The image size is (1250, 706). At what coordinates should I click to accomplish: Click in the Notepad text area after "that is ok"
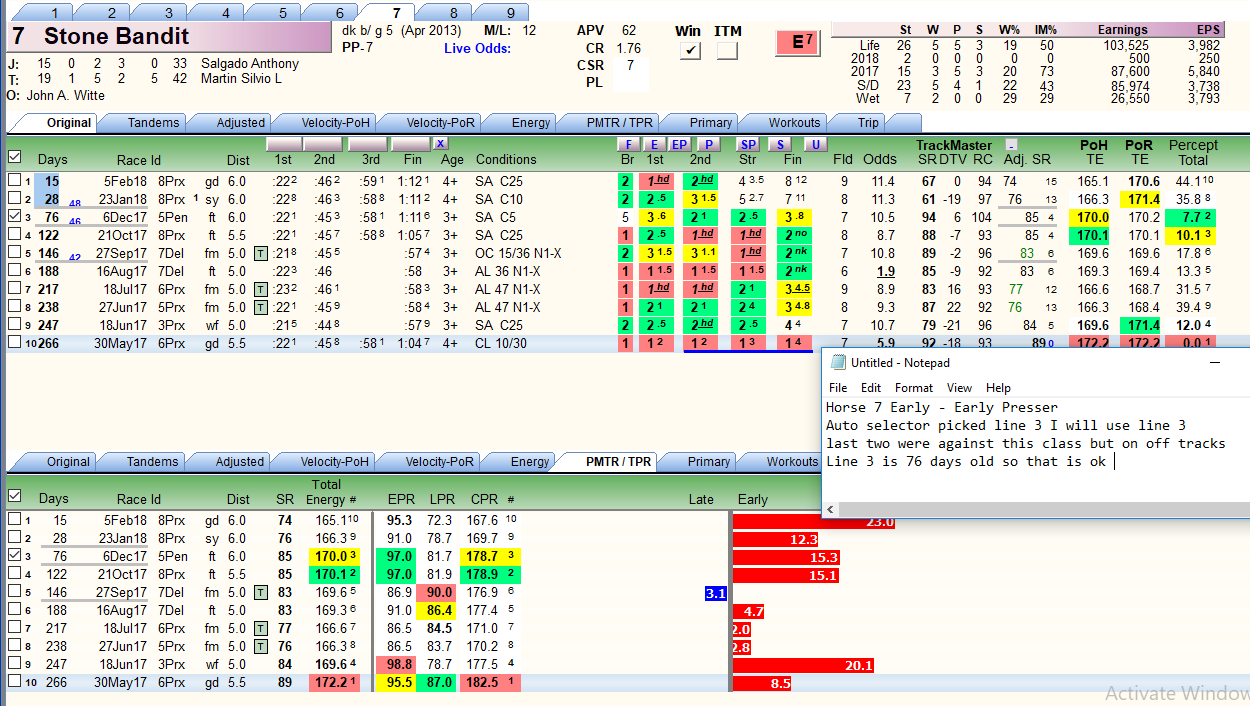(1114, 461)
